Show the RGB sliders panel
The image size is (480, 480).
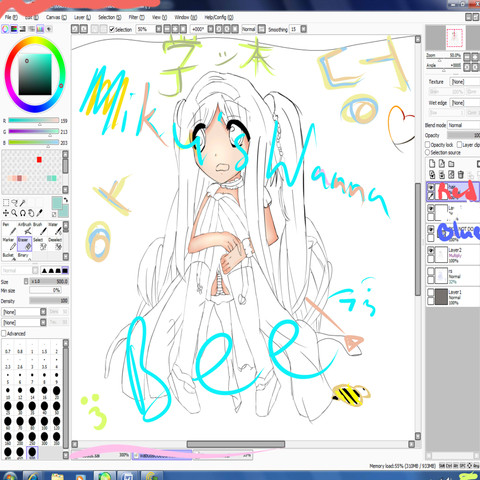tap(14, 29)
